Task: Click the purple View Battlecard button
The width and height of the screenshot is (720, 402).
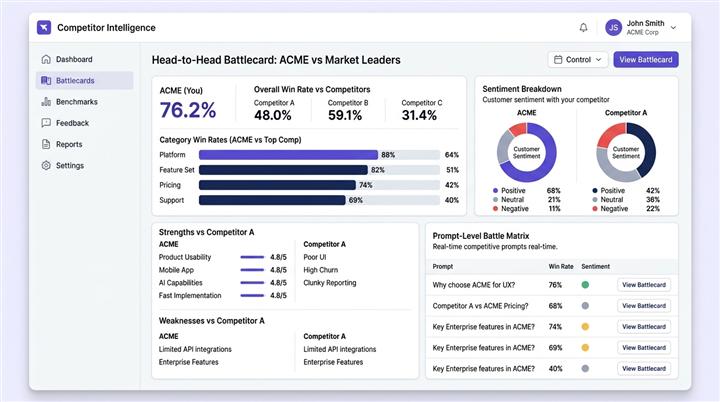Action: tap(646, 60)
